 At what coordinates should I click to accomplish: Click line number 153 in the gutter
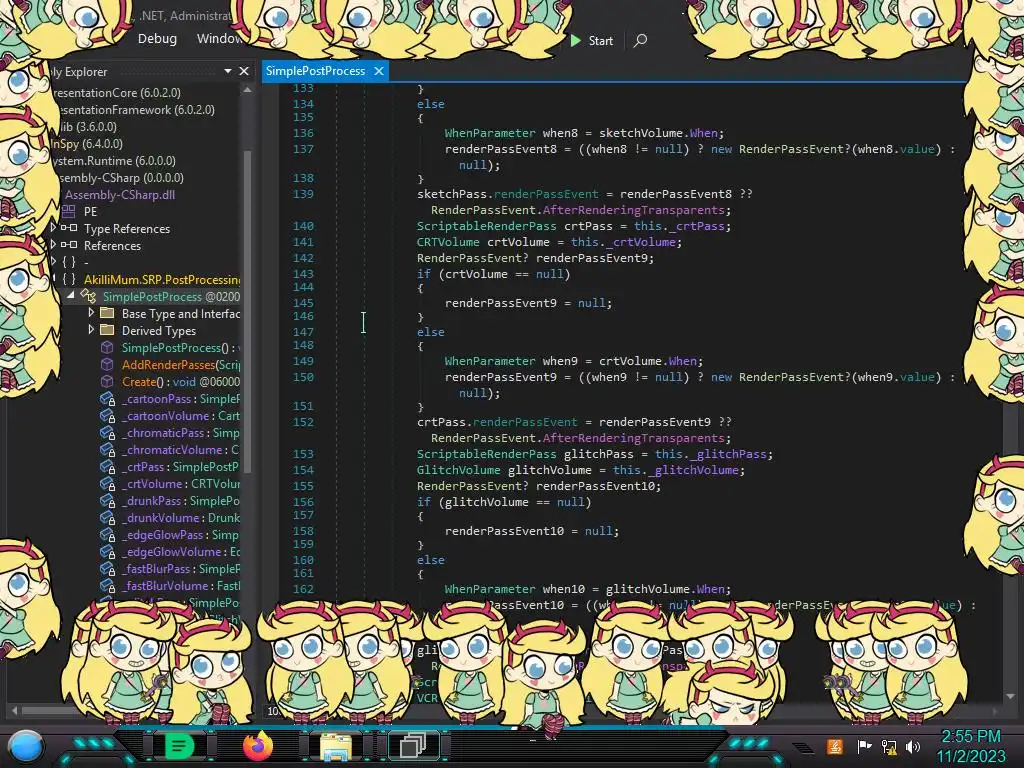(303, 454)
